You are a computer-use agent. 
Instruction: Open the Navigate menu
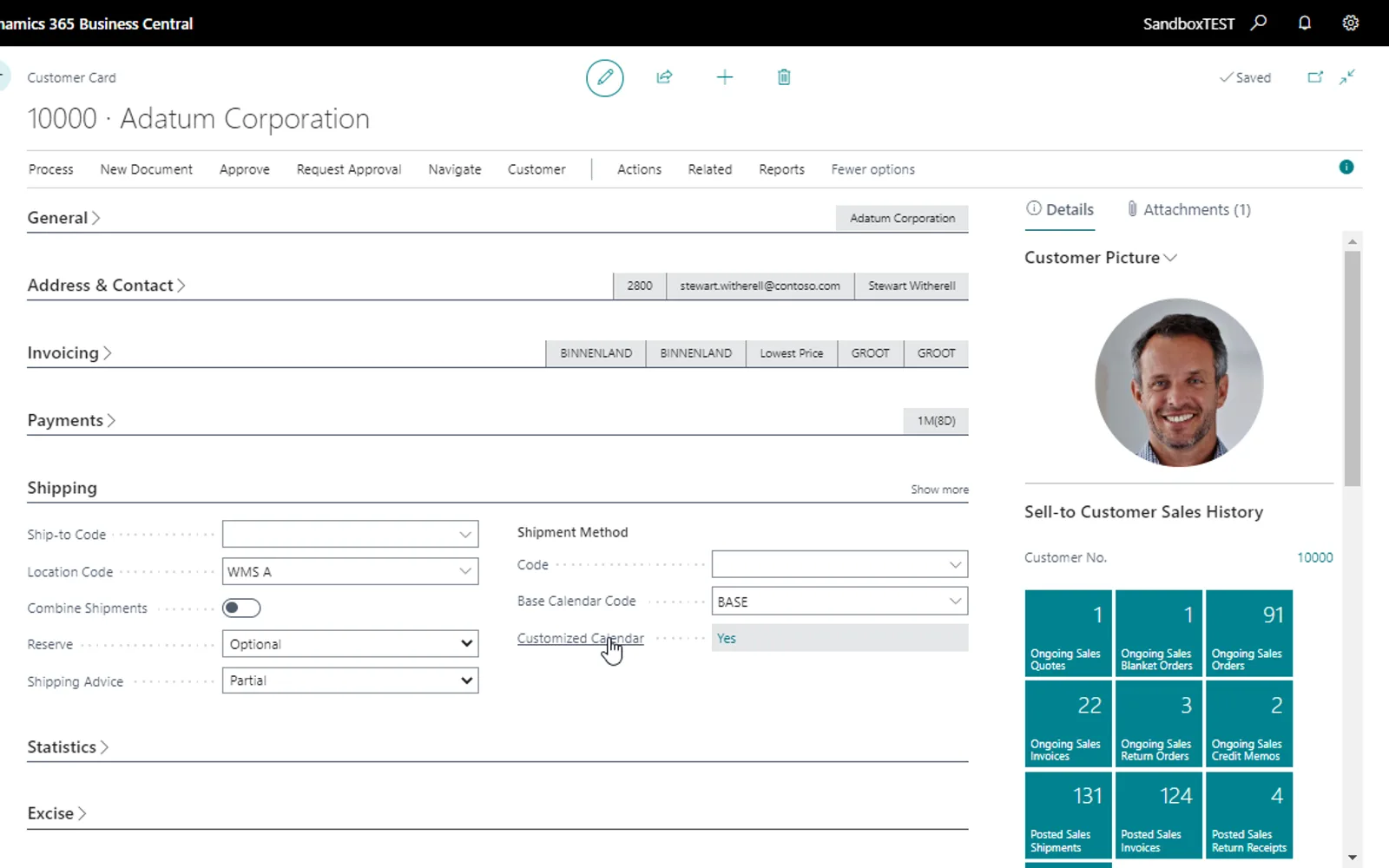pyautogui.click(x=455, y=169)
